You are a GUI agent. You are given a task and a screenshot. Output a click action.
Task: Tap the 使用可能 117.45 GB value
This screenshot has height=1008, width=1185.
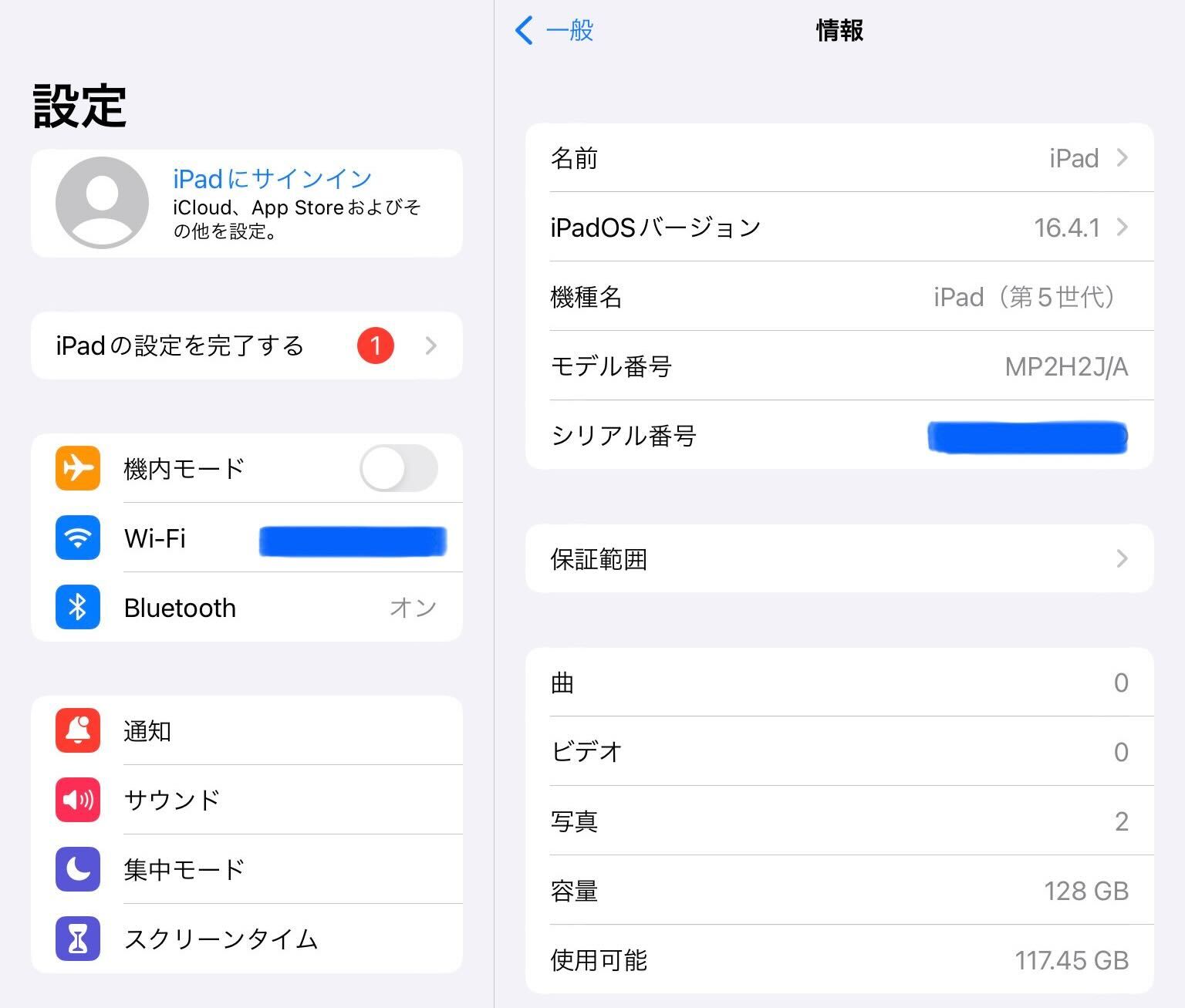coord(1072,961)
